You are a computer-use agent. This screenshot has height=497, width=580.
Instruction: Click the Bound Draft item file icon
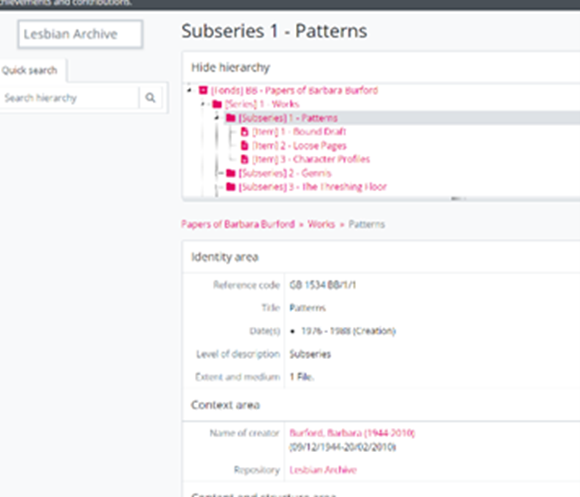click(x=245, y=132)
